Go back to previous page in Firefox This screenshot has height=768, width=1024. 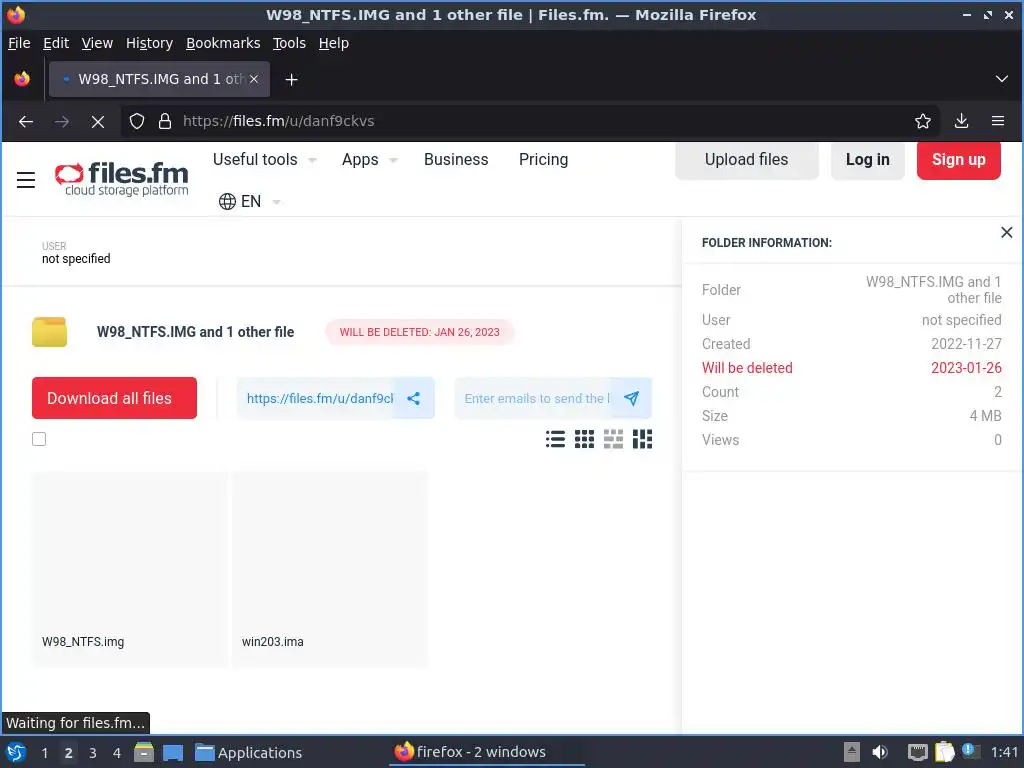pyautogui.click(x=26, y=121)
